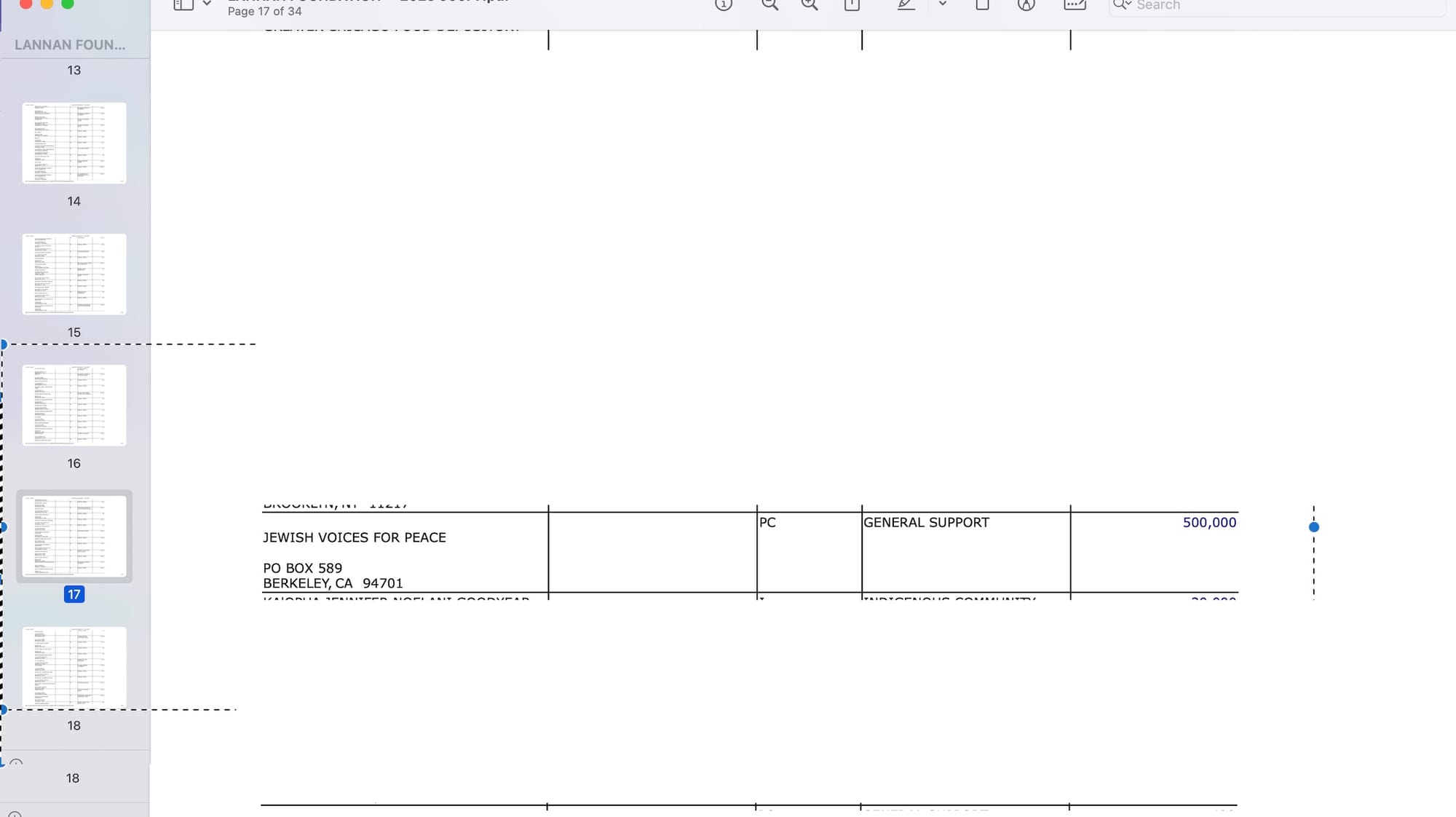Expand the highlight color options chevron
1456x817 pixels.
point(943,4)
